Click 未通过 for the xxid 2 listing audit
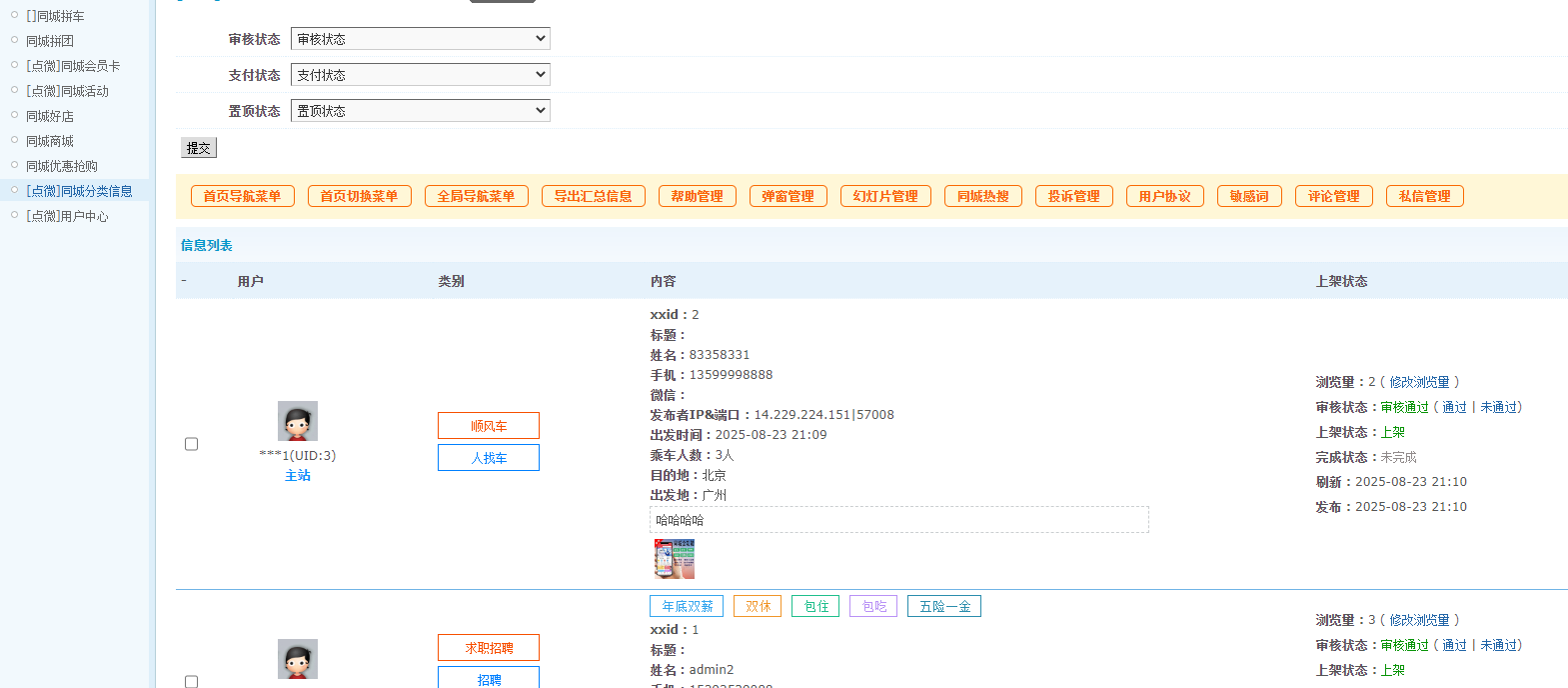1568x688 pixels. pos(1498,407)
